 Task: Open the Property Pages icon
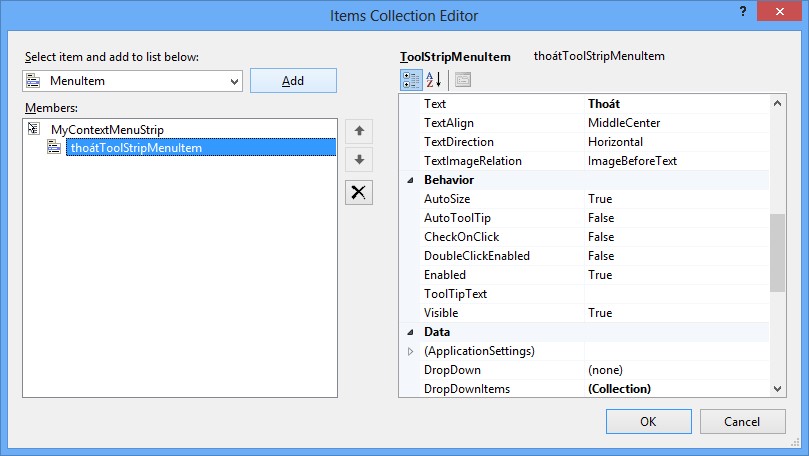coord(463,80)
